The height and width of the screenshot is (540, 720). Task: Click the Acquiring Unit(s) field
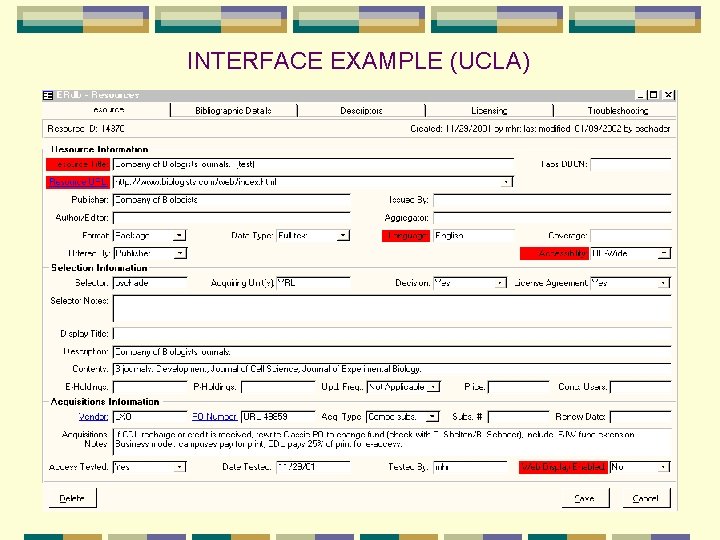(313, 283)
